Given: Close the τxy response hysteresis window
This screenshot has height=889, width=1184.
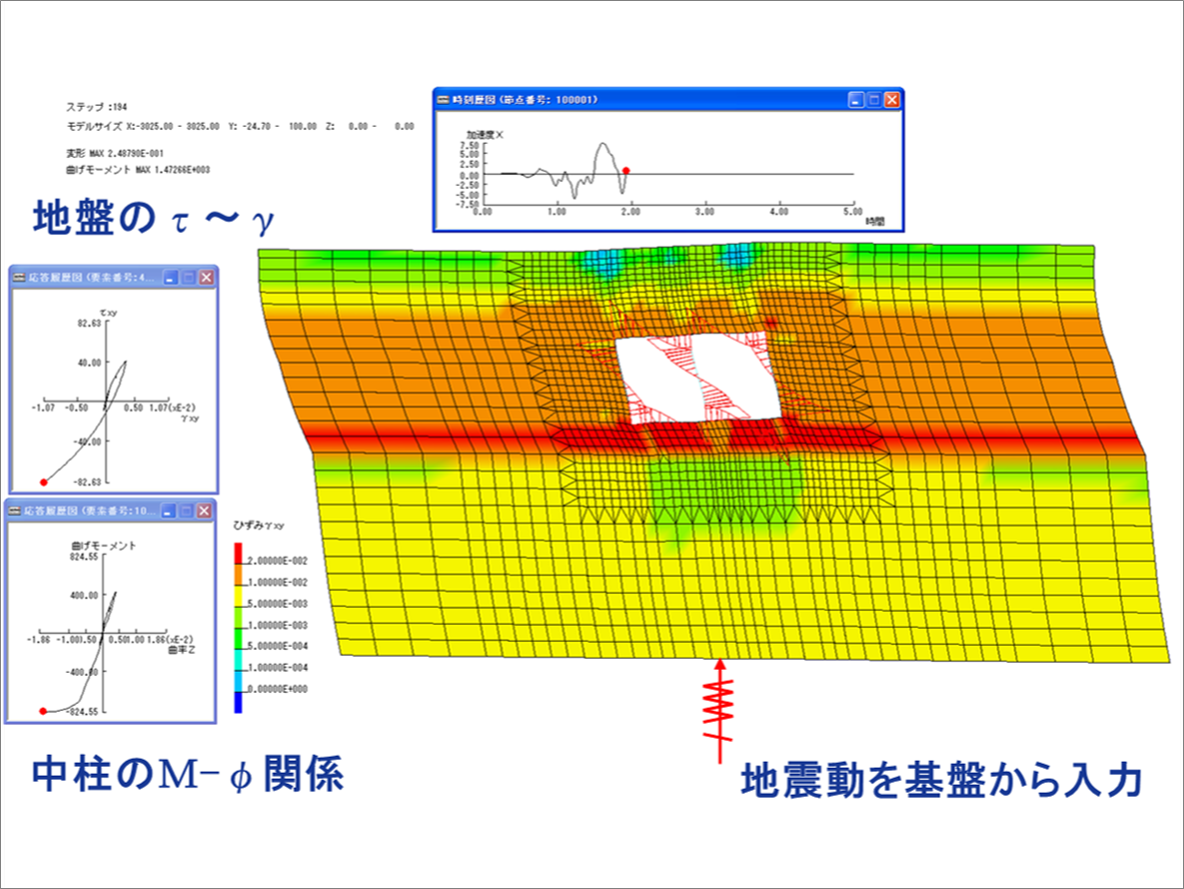Looking at the screenshot, I should tap(206, 278).
